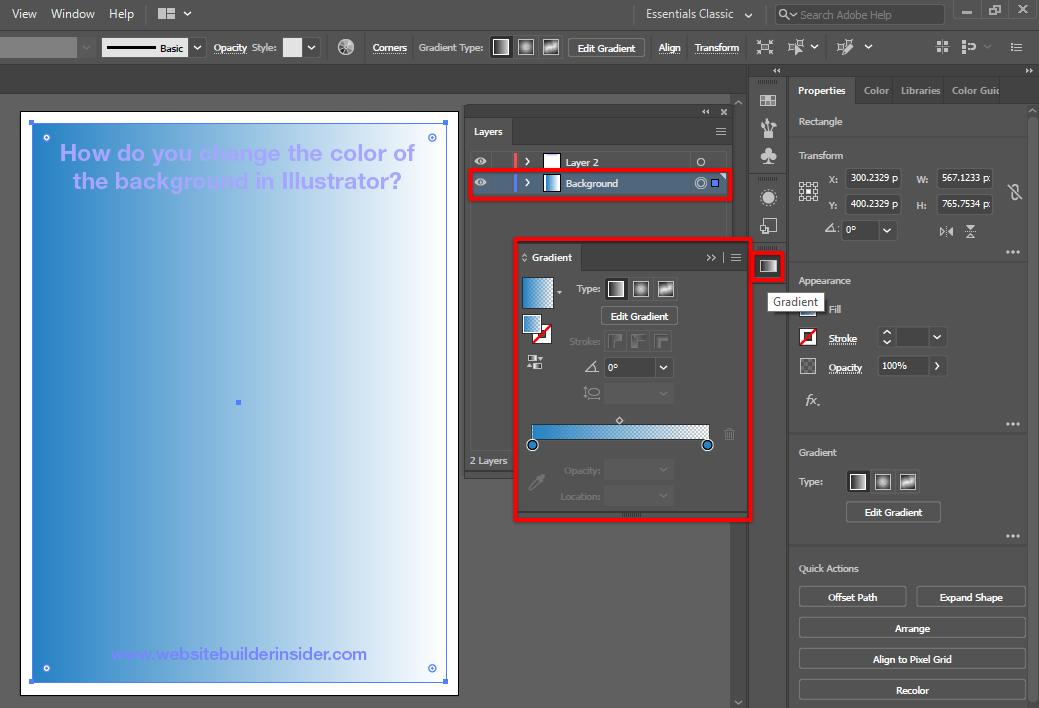This screenshot has width=1039, height=708.
Task: Open the Symbols panel club icon
Action: point(768,156)
